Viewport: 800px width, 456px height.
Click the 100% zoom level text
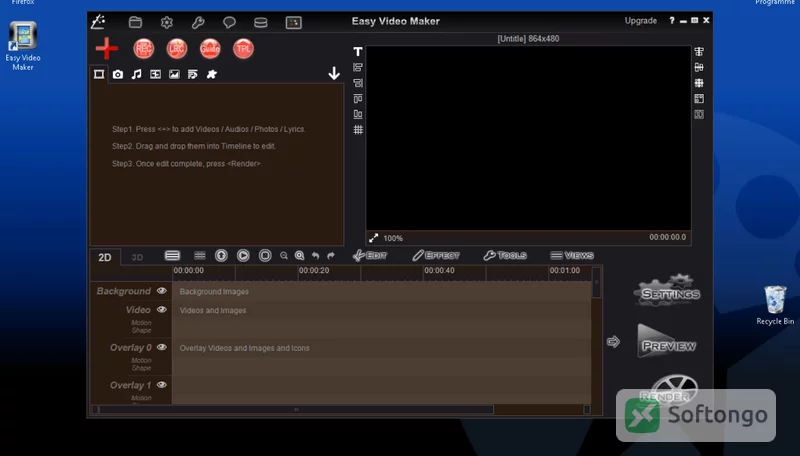pos(393,238)
